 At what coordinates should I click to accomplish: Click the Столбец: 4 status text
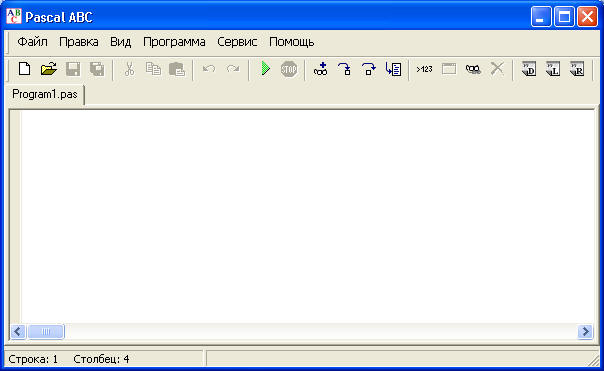point(101,359)
